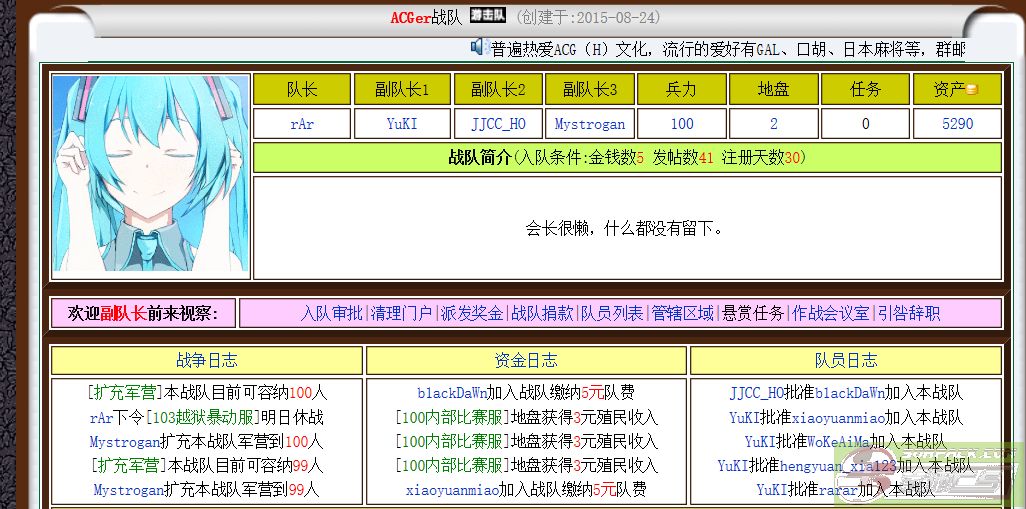Click the assets value 5290
This screenshot has height=509, width=1026.
(x=957, y=124)
